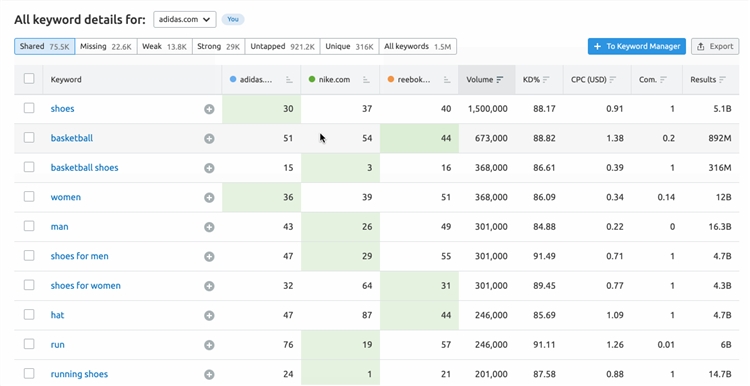The image size is (750, 386).
Task: Switch to the Weak 13.8K tab
Action: coord(165,46)
